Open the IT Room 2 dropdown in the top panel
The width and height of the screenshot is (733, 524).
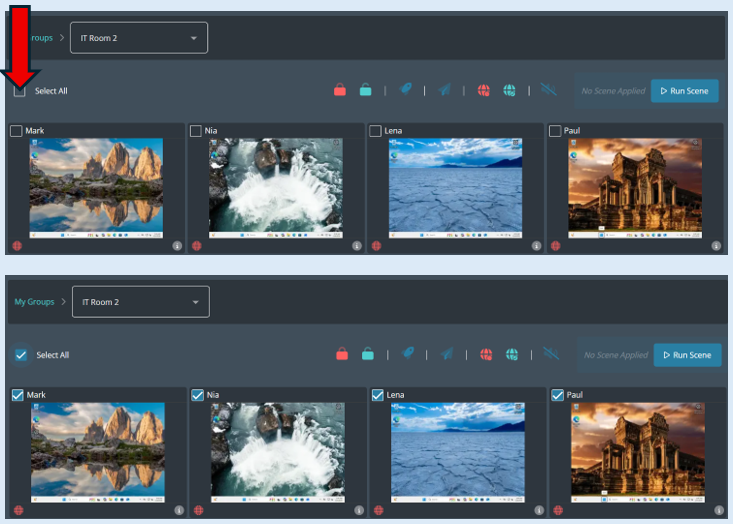click(138, 38)
